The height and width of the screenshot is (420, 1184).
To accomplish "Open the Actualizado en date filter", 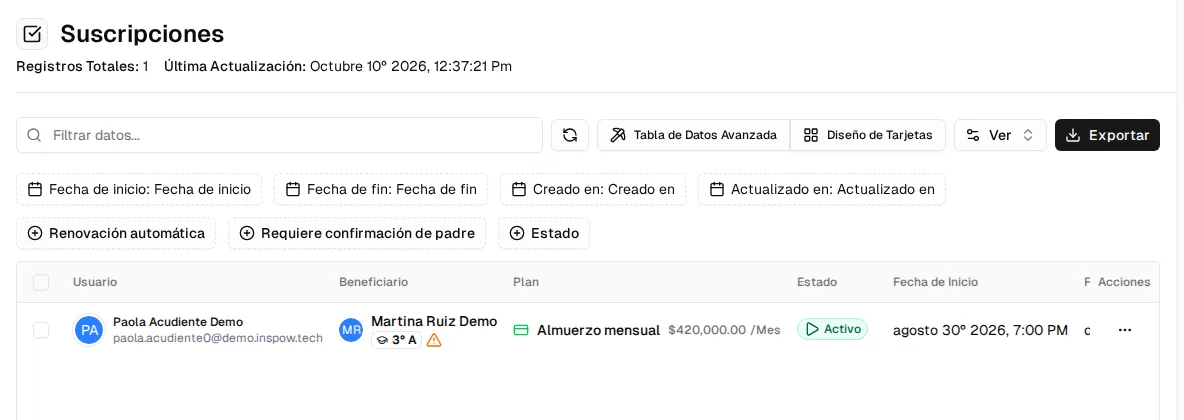I will (x=822, y=190).
